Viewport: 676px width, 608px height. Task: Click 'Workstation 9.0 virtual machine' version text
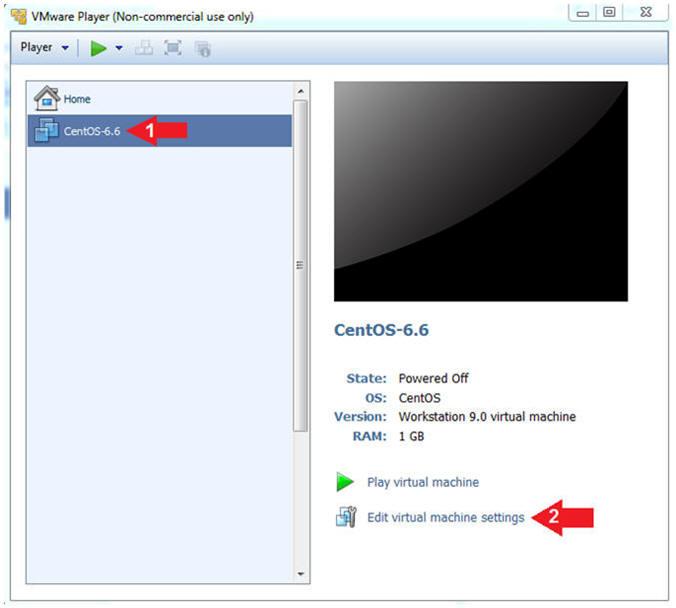(x=487, y=417)
